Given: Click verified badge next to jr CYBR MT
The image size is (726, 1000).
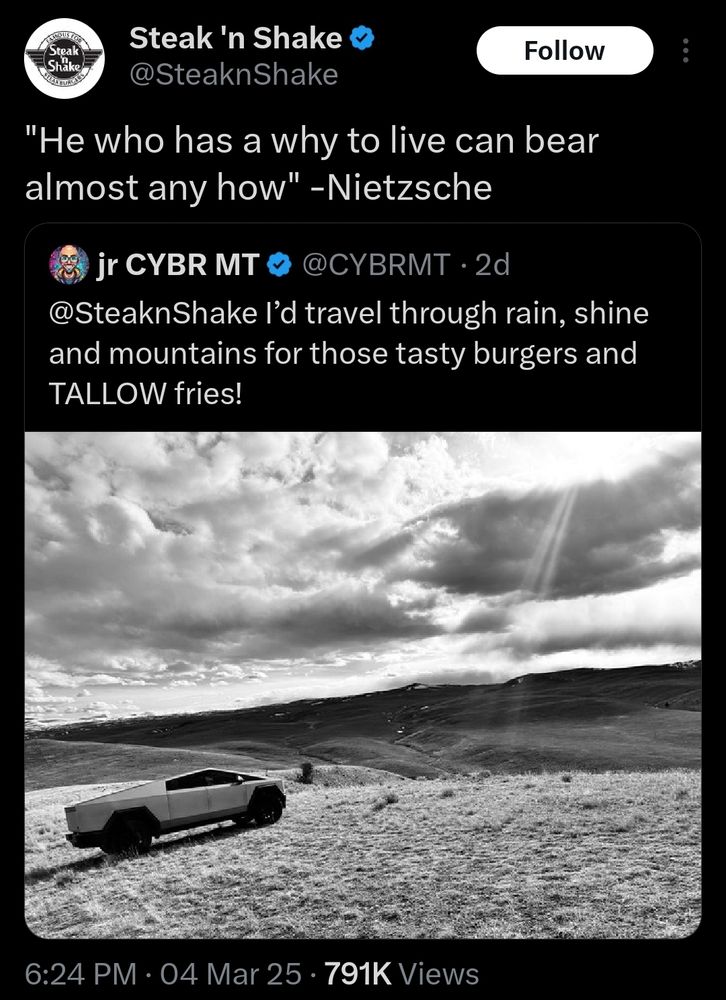Looking at the screenshot, I should click(x=281, y=264).
